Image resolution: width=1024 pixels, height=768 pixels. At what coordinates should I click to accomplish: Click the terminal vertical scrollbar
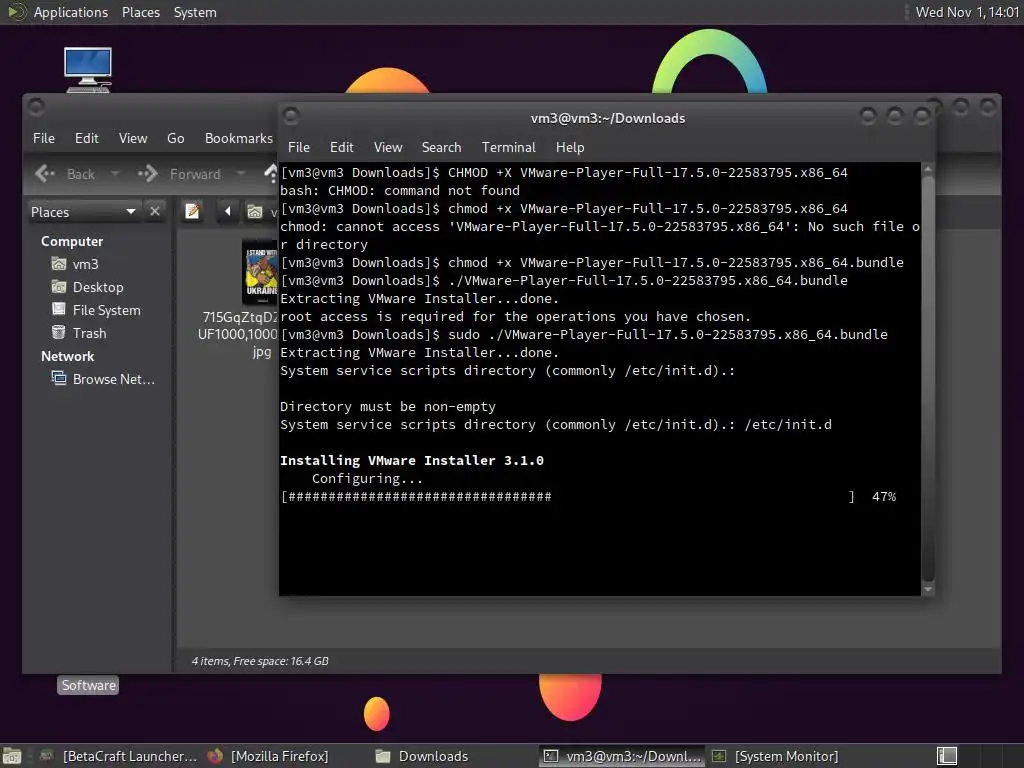928,379
